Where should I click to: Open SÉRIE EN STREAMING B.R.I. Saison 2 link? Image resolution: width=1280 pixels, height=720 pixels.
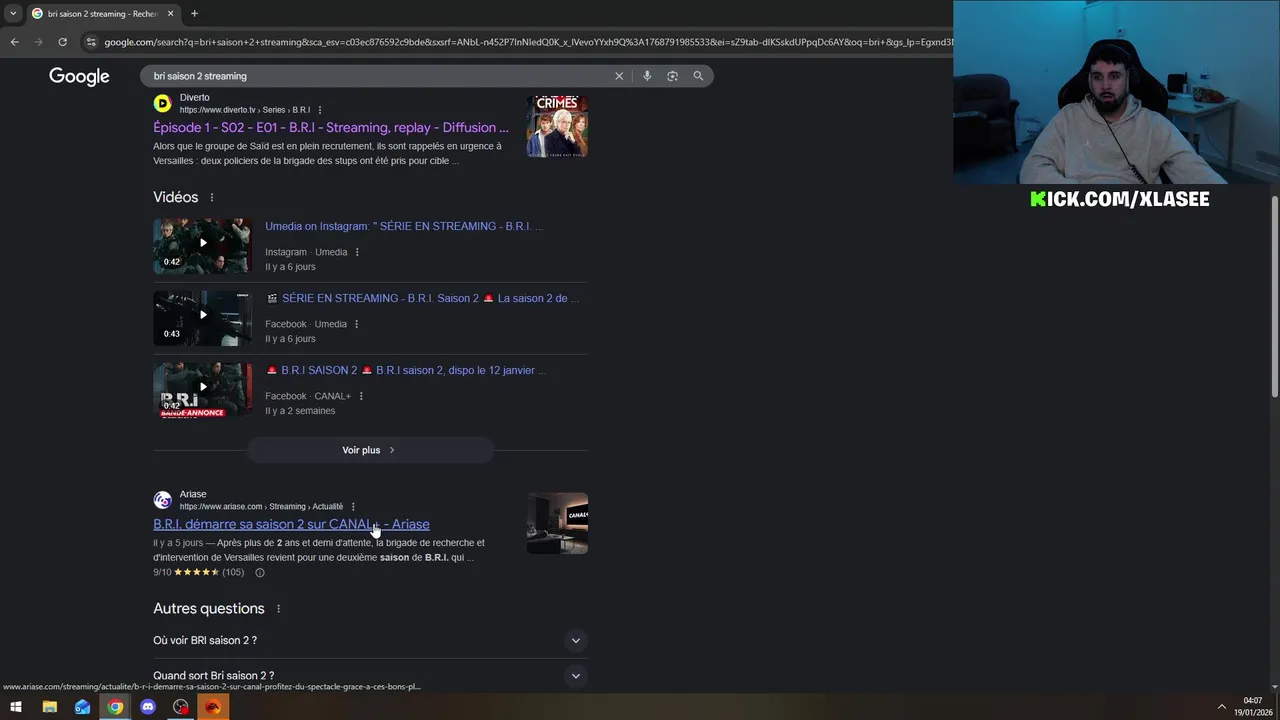pos(423,298)
